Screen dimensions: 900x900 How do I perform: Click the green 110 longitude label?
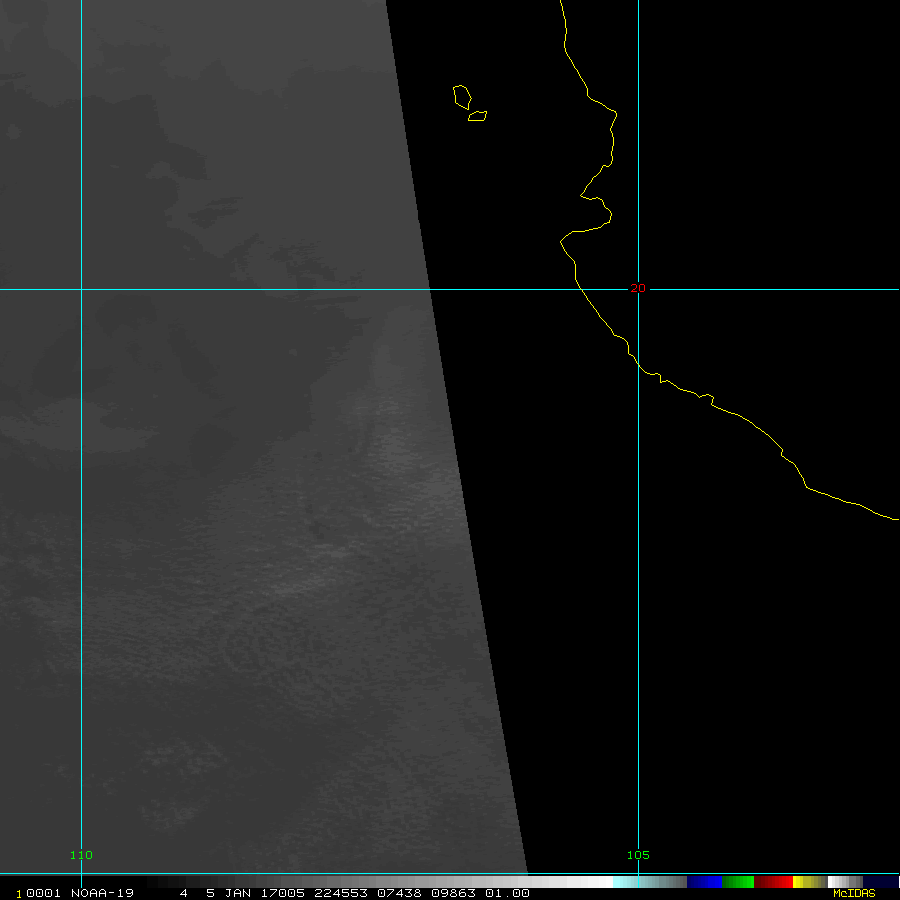pos(81,855)
